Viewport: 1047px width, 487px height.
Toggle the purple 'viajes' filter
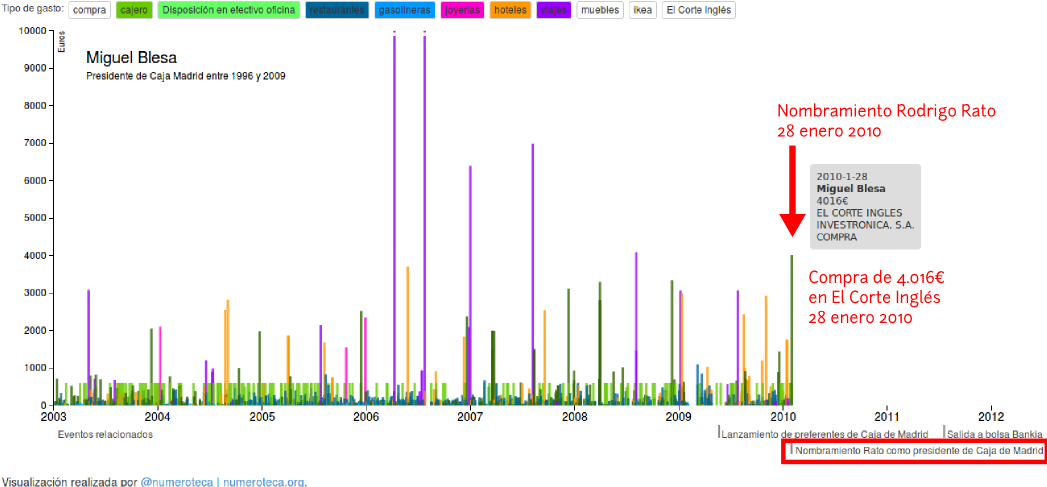[x=553, y=10]
